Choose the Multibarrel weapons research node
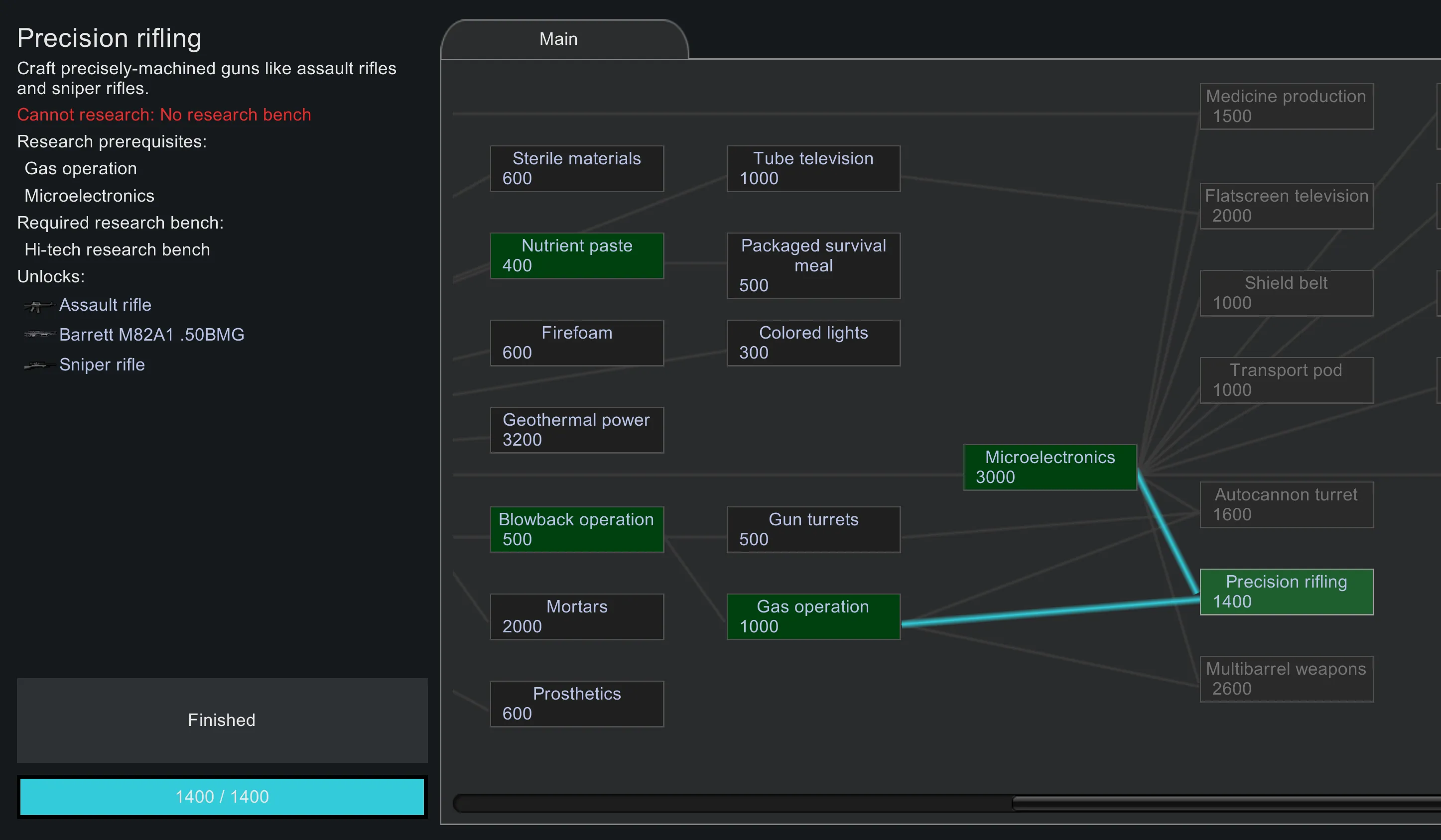1441x840 pixels. pyautogui.click(x=1286, y=679)
